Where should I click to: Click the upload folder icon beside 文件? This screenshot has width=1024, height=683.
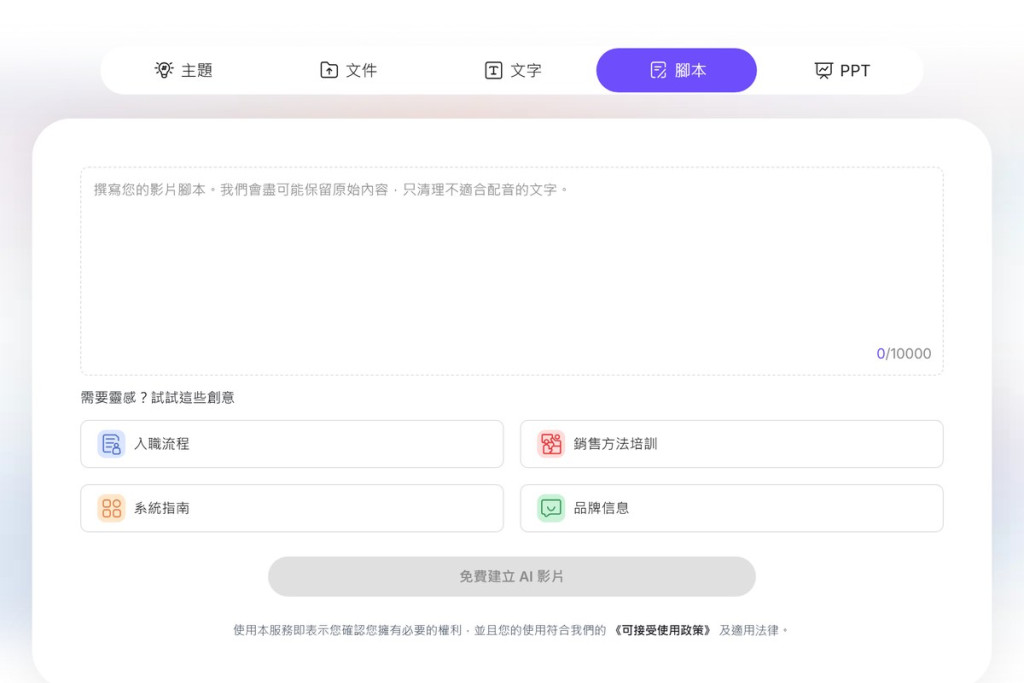click(328, 70)
